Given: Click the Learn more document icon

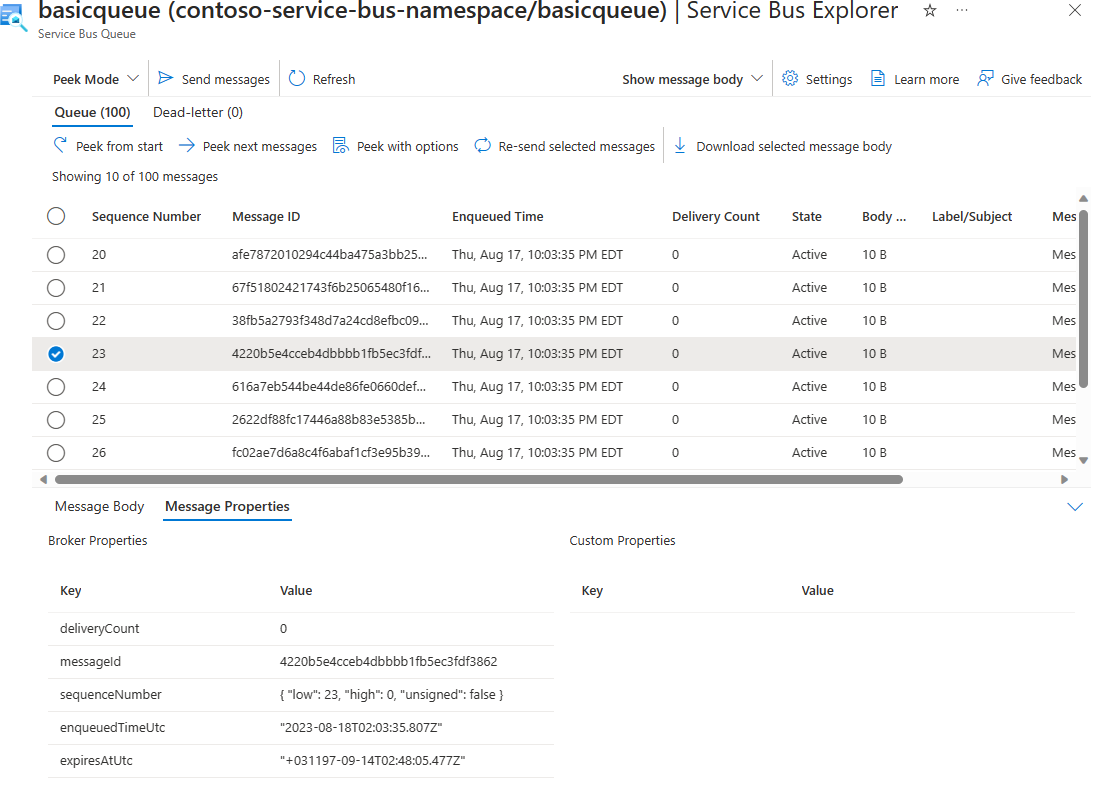Looking at the screenshot, I should tap(878, 78).
